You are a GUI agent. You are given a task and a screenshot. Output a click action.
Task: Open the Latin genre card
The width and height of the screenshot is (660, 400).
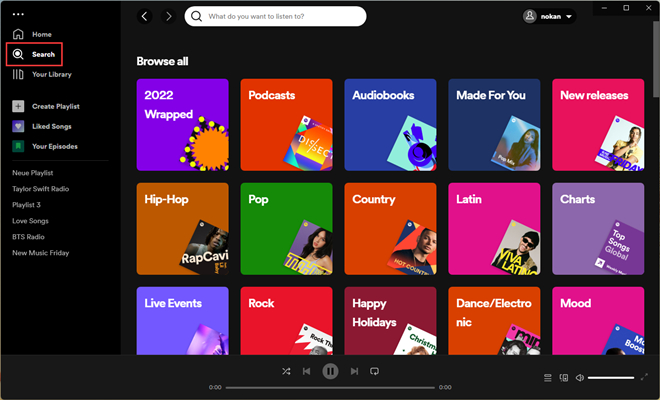click(x=494, y=229)
